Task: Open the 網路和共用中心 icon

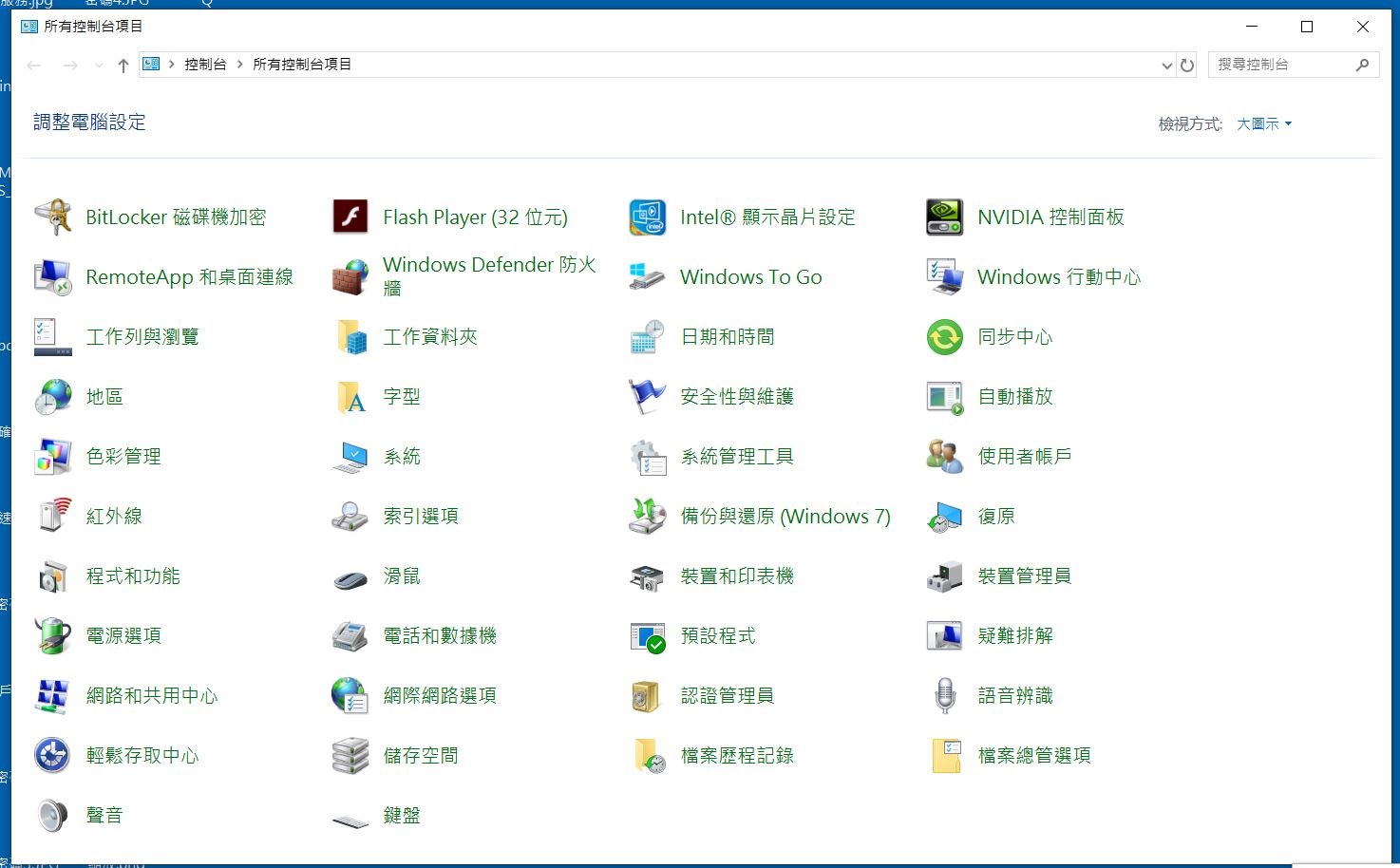Action: [x=52, y=695]
